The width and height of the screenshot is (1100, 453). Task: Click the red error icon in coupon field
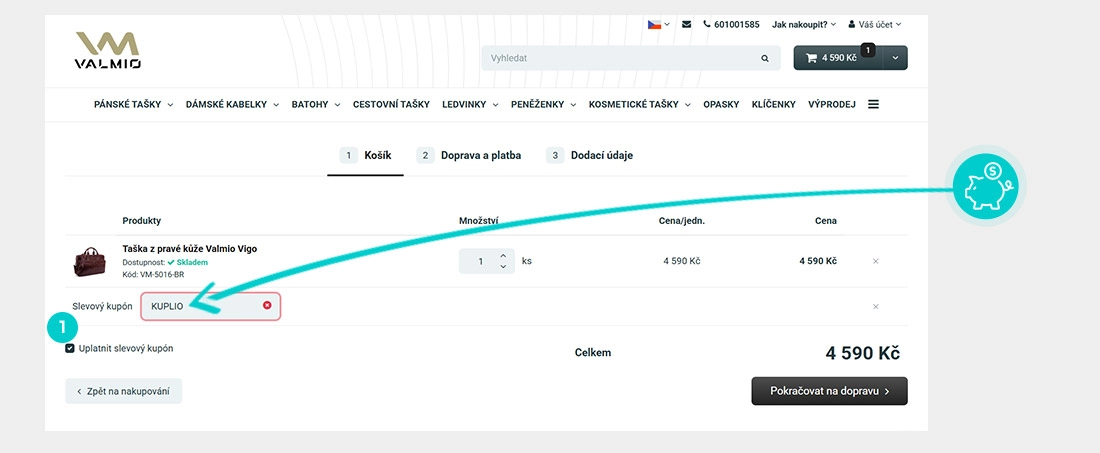click(x=267, y=305)
